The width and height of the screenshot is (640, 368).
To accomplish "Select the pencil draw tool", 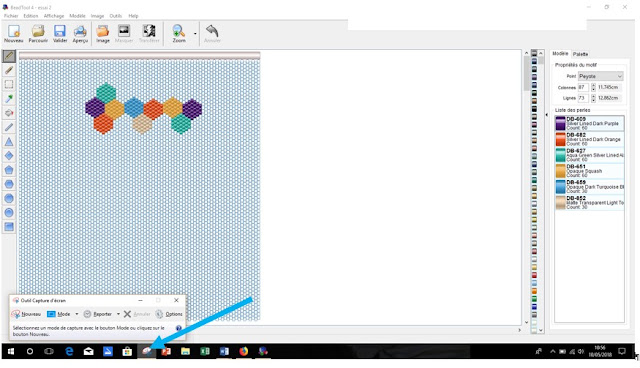I will 9,56.
